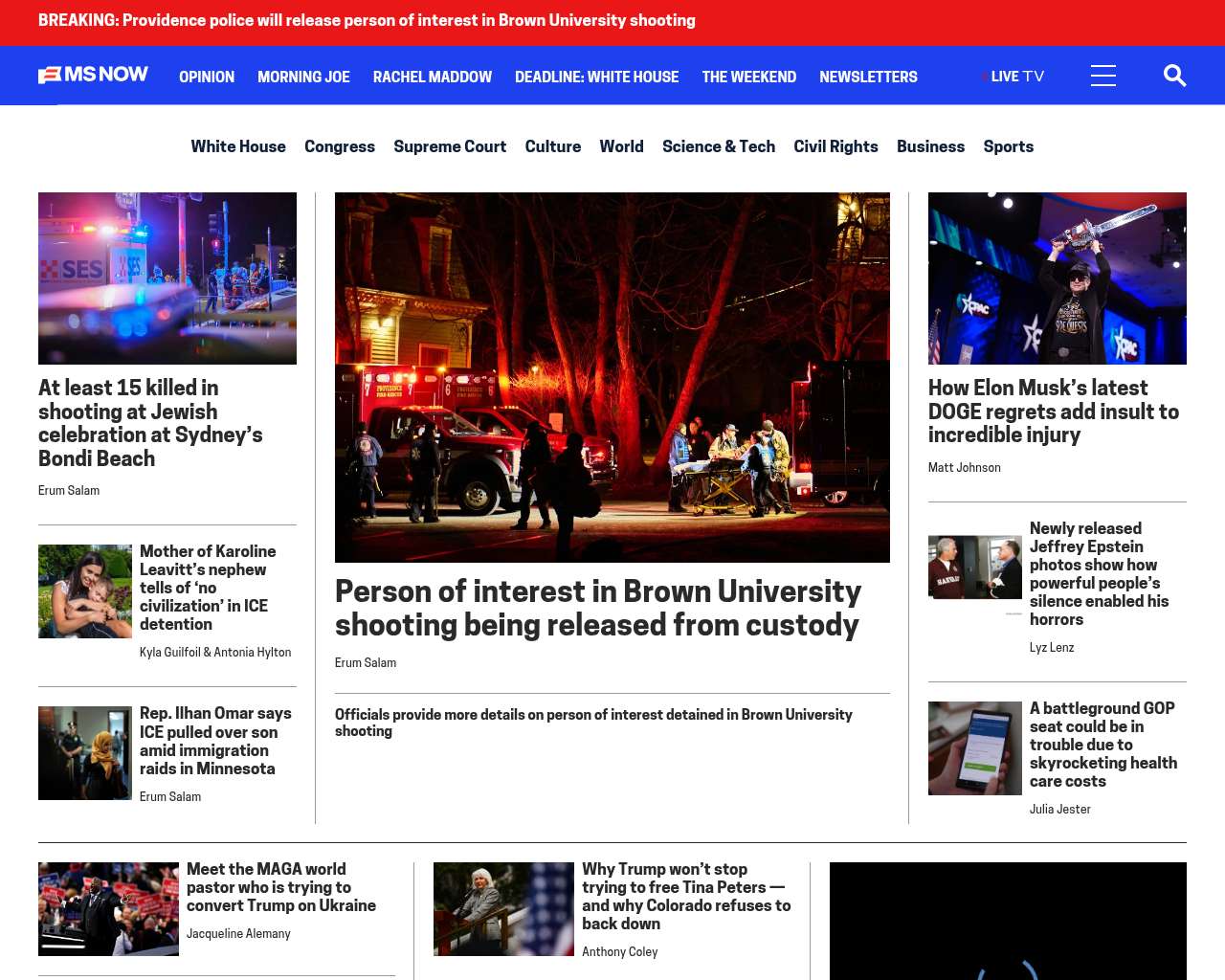View author Matt Johnson's page

[x=964, y=467]
